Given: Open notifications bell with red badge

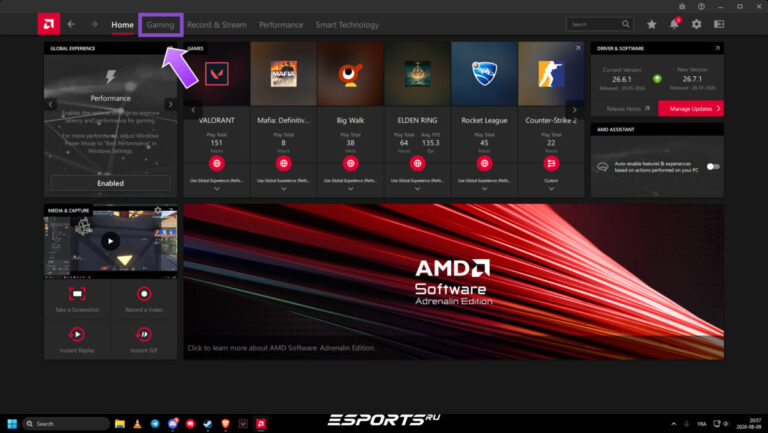Looking at the screenshot, I should point(674,24).
